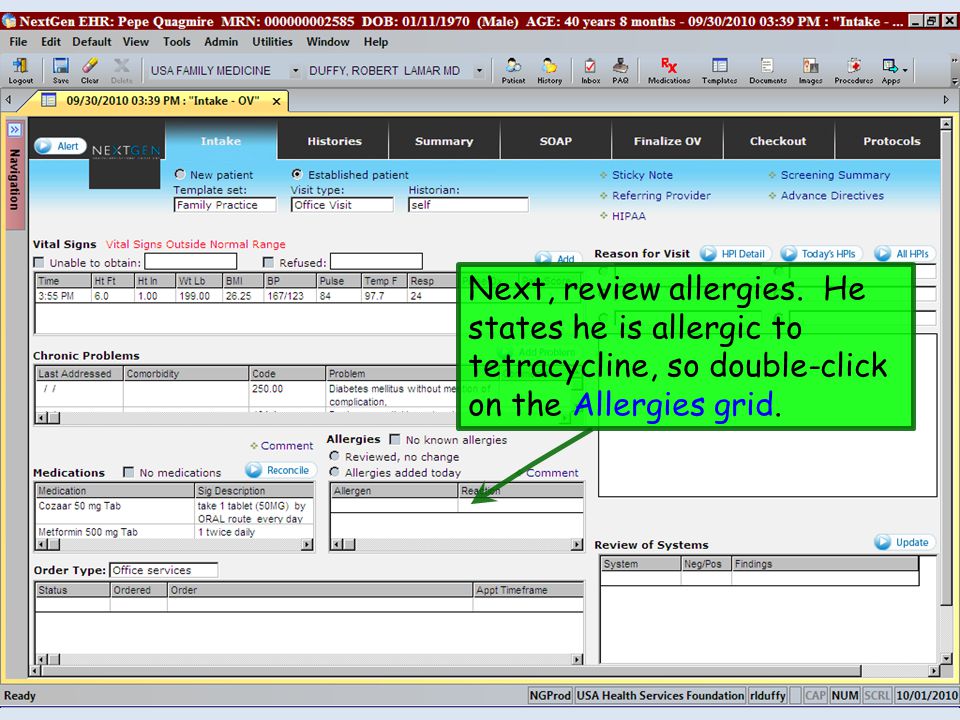Click the Reconcile medications button
Image resolution: width=960 pixels, height=720 pixels.
tap(280, 470)
